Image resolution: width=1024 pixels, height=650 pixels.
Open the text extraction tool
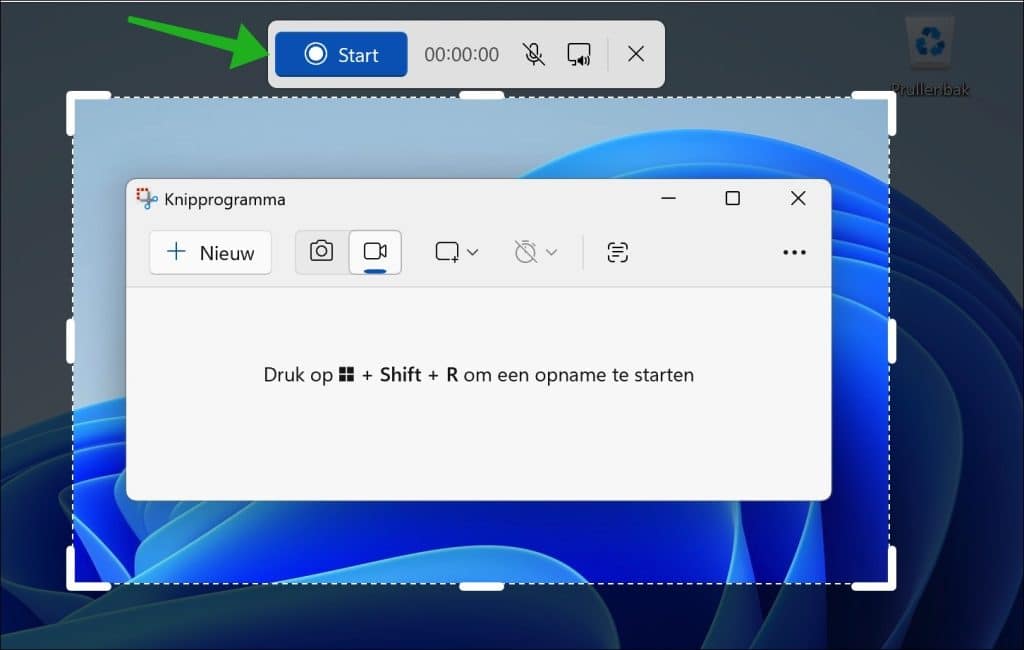(x=617, y=252)
